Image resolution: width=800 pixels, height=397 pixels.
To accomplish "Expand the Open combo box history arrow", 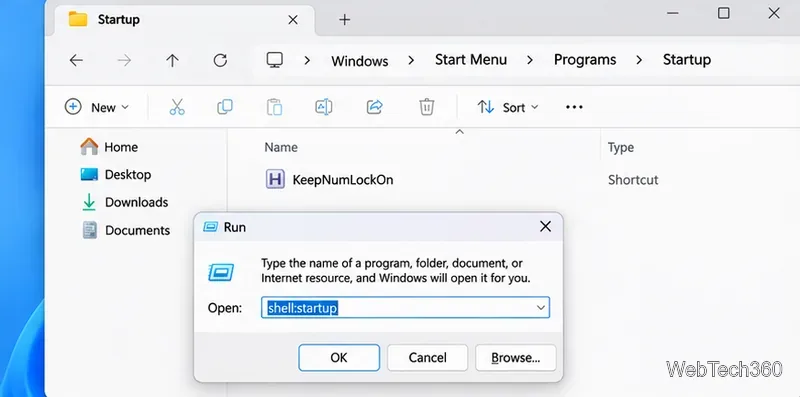I will [540, 308].
